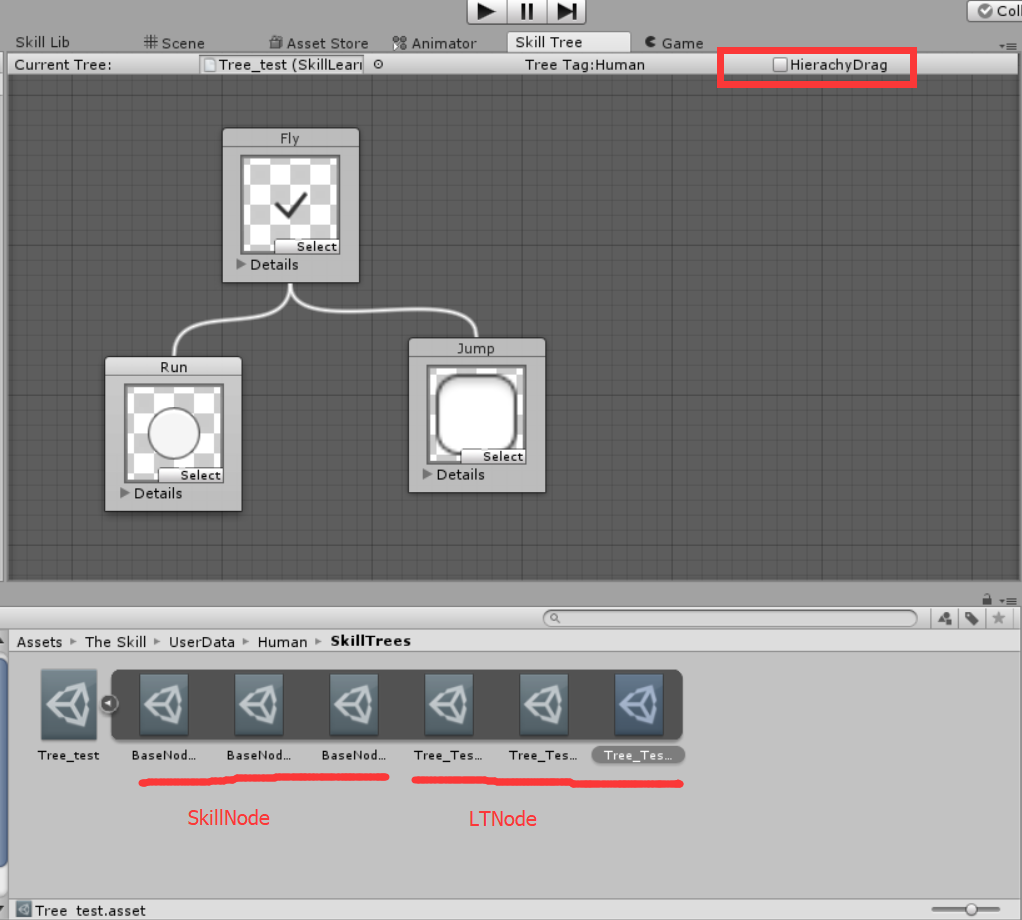Image resolution: width=1022 pixels, height=920 pixels.
Task: Click the SkillTrees breadcrumb
Action: 370,641
